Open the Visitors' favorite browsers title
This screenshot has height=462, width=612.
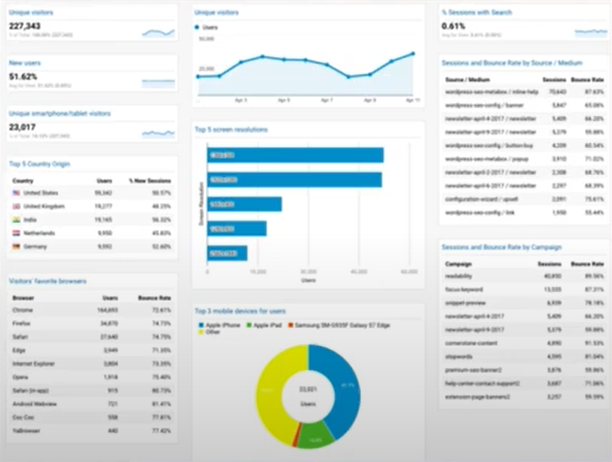48,281
